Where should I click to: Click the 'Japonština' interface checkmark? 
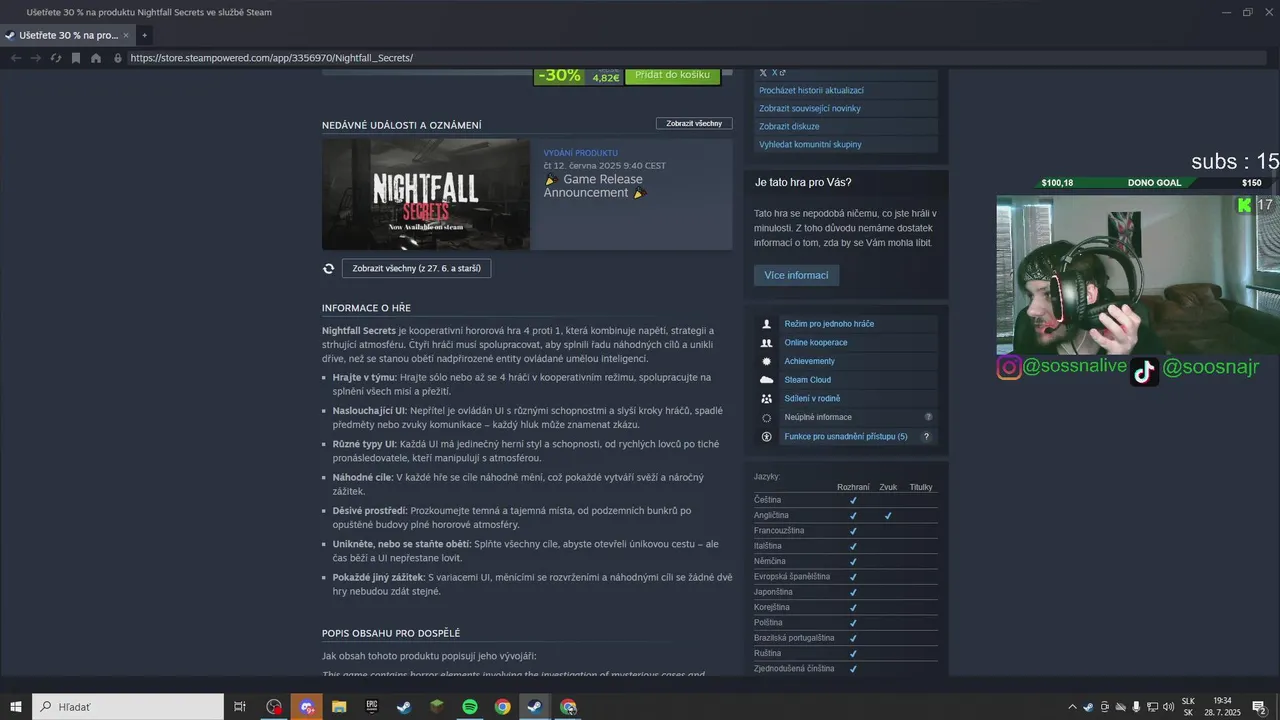pos(853,592)
